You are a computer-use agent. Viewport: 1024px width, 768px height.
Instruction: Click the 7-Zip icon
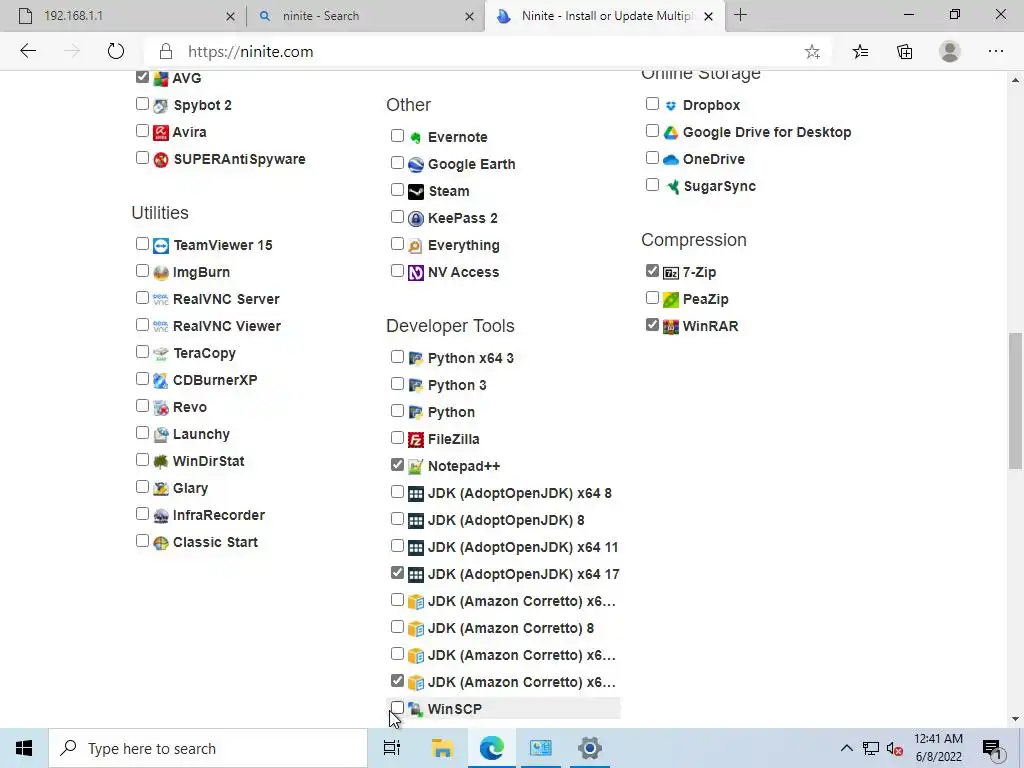[671, 272]
